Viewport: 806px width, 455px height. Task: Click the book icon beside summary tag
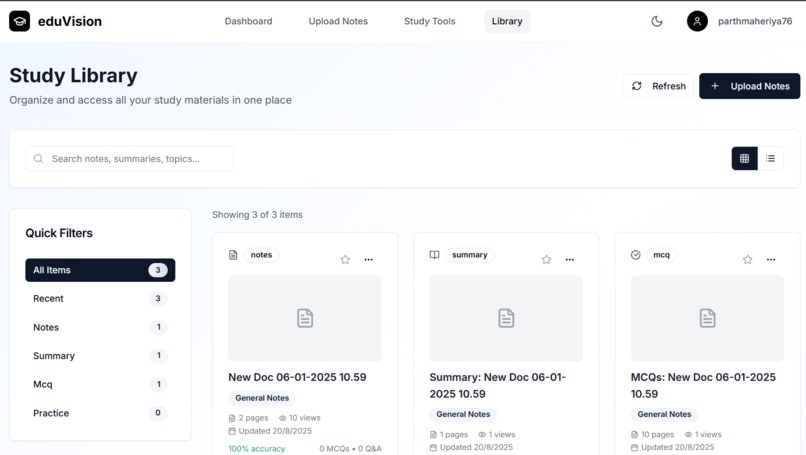click(x=434, y=255)
